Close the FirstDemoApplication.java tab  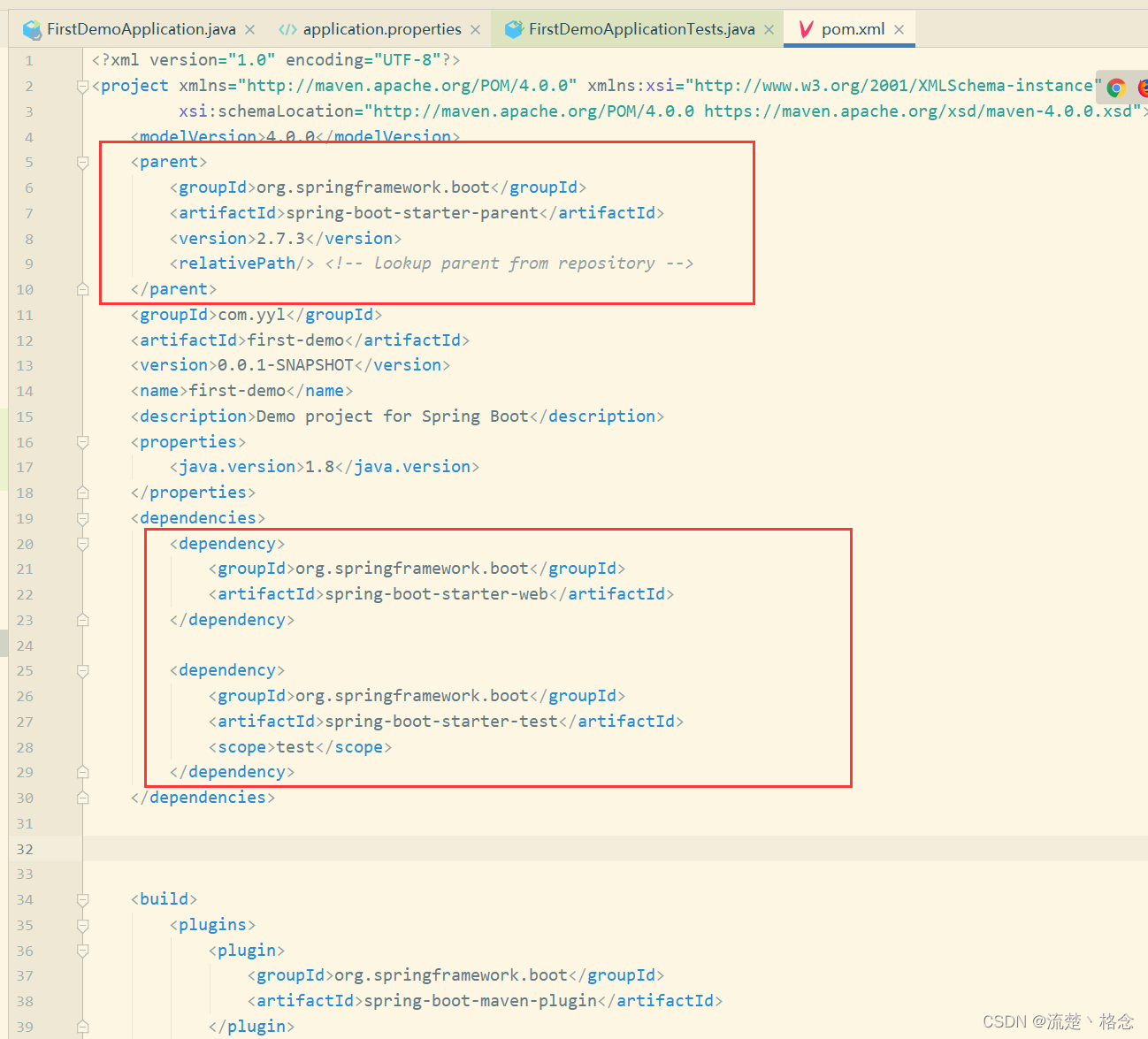click(x=249, y=30)
